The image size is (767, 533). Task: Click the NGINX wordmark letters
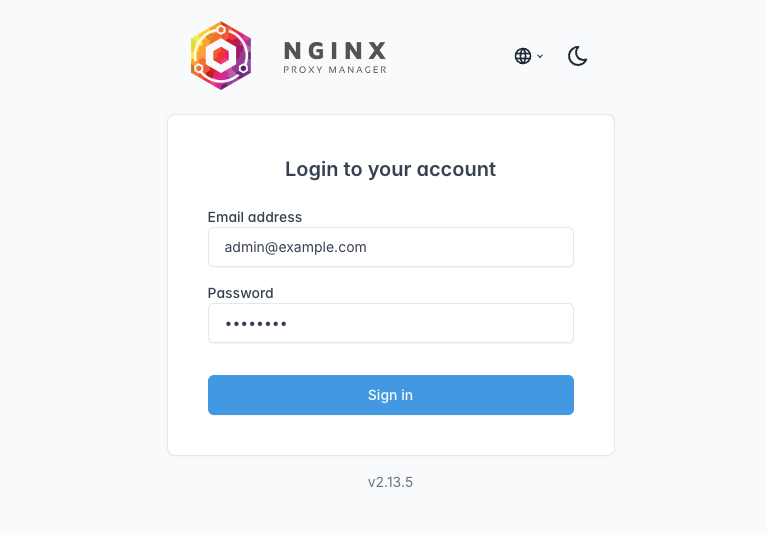pyautogui.click(x=335, y=51)
